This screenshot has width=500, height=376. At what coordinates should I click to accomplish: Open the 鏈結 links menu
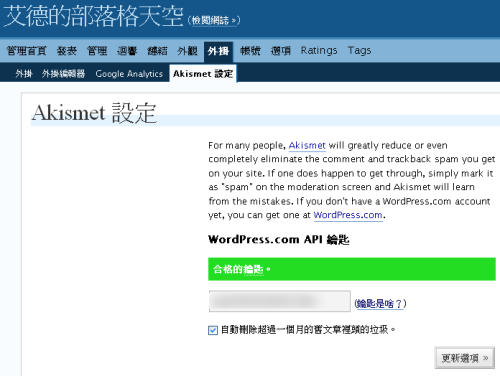[157, 51]
